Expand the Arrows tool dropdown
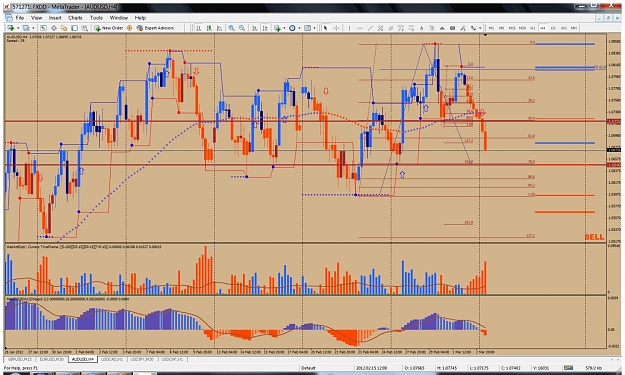This screenshot has height=375, width=625. (480, 28)
